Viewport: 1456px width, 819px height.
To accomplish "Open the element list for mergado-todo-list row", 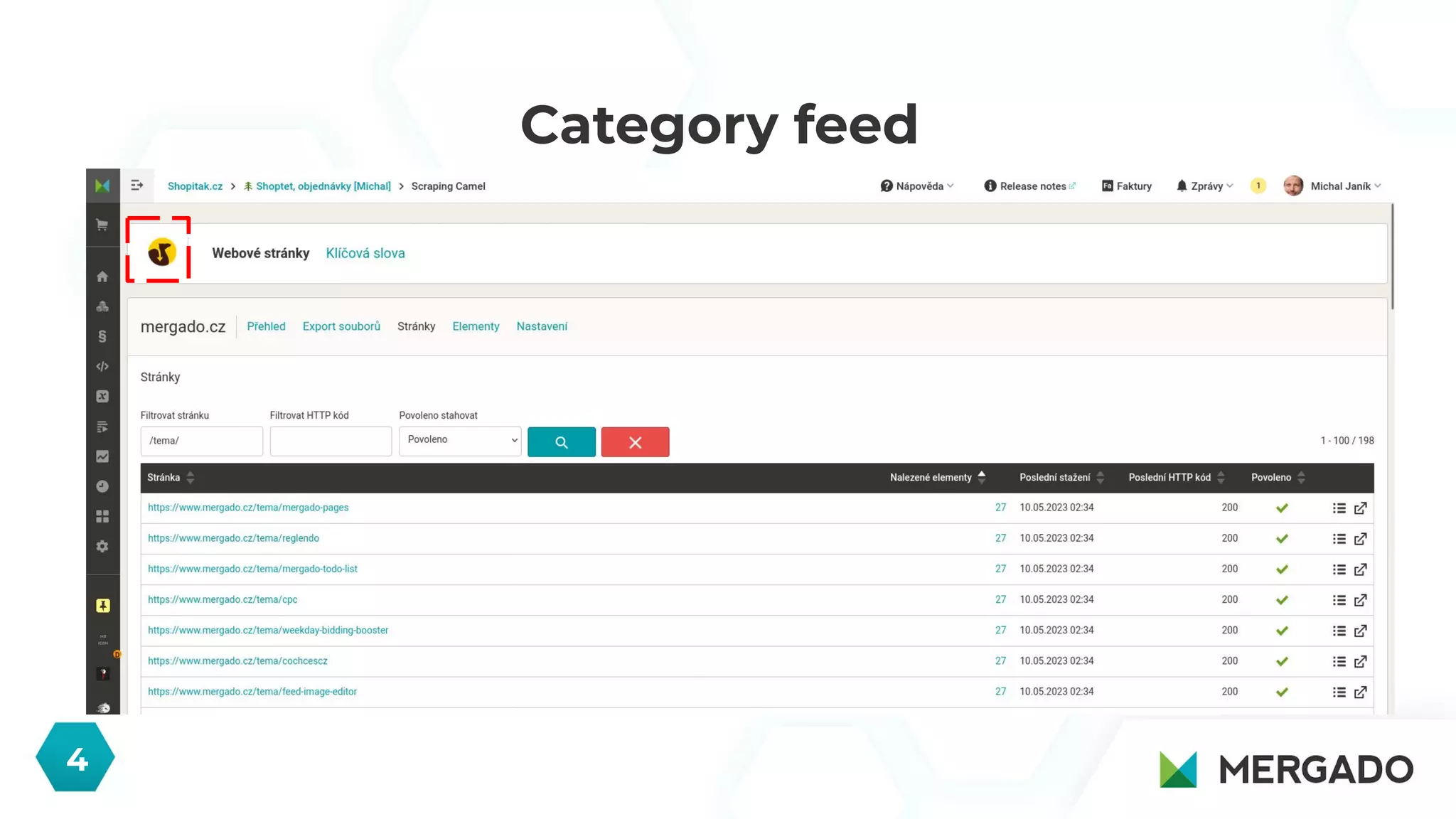I will pyautogui.click(x=1339, y=569).
